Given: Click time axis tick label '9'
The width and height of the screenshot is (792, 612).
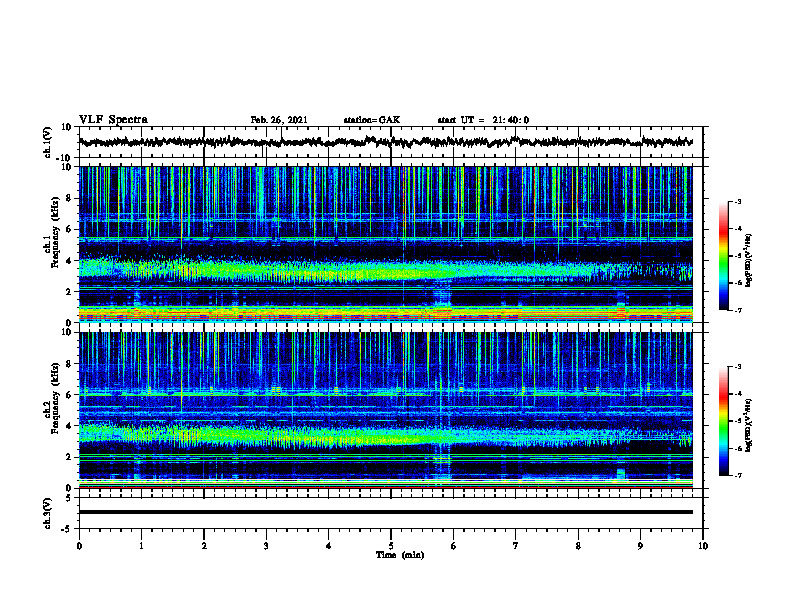Looking at the screenshot, I should pos(640,546).
